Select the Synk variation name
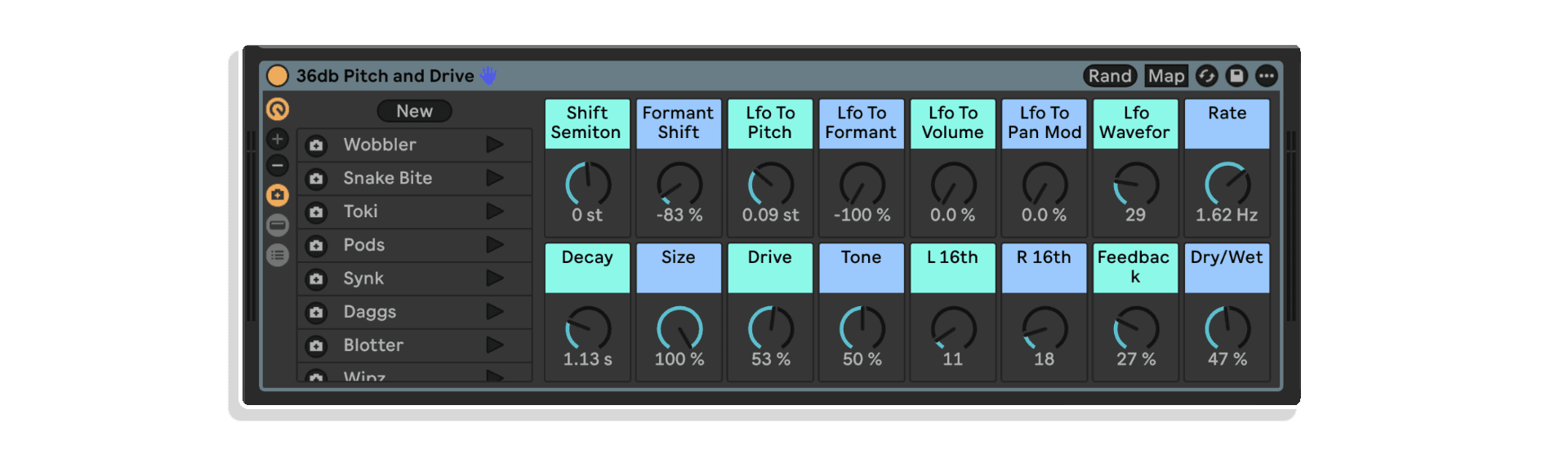The height and width of the screenshot is (450, 1568). pos(363,278)
